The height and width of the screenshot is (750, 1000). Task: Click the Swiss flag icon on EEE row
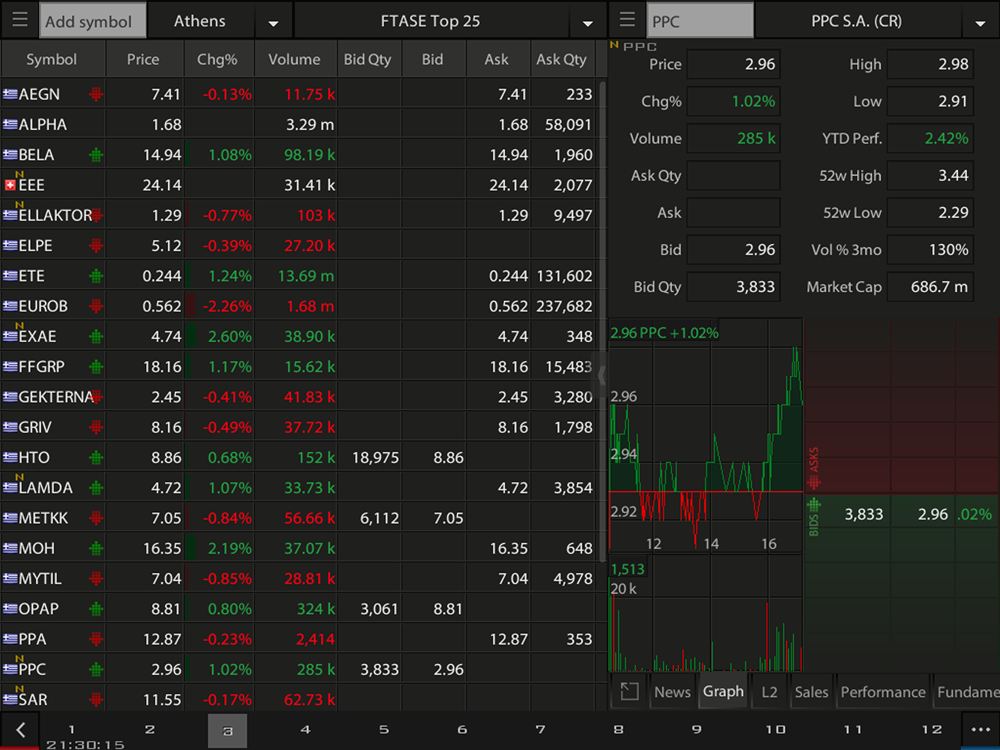(10, 185)
